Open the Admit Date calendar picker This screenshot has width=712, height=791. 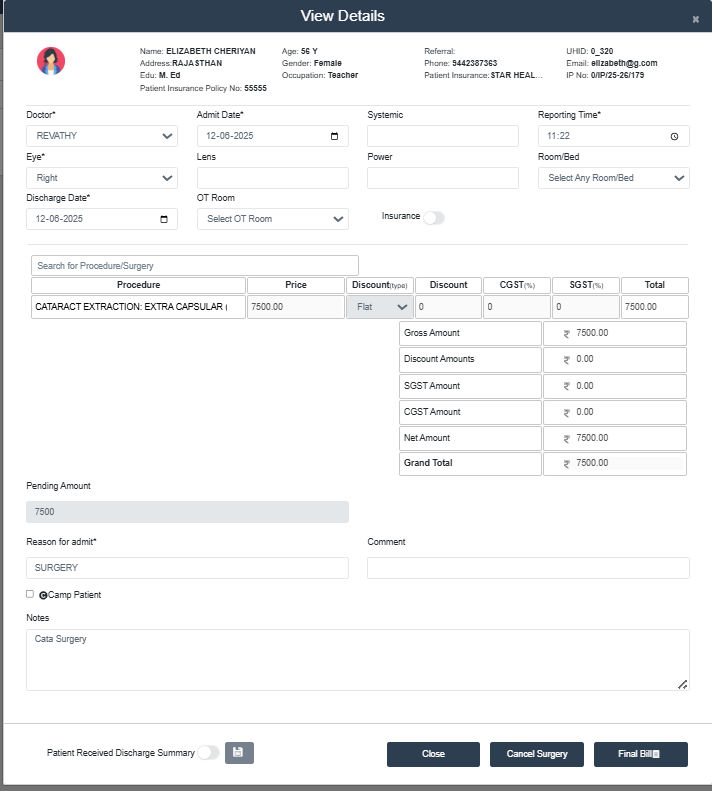coord(334,136)
